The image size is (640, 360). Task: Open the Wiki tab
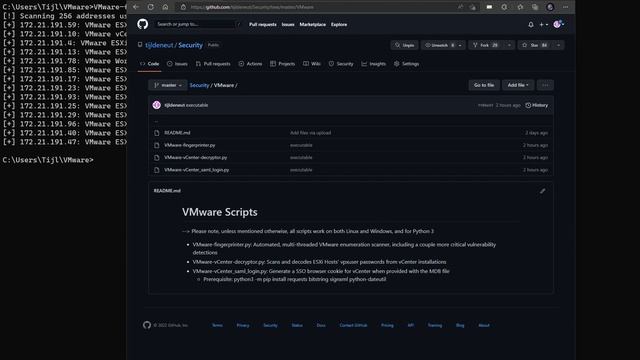click(x=312, y=64)
